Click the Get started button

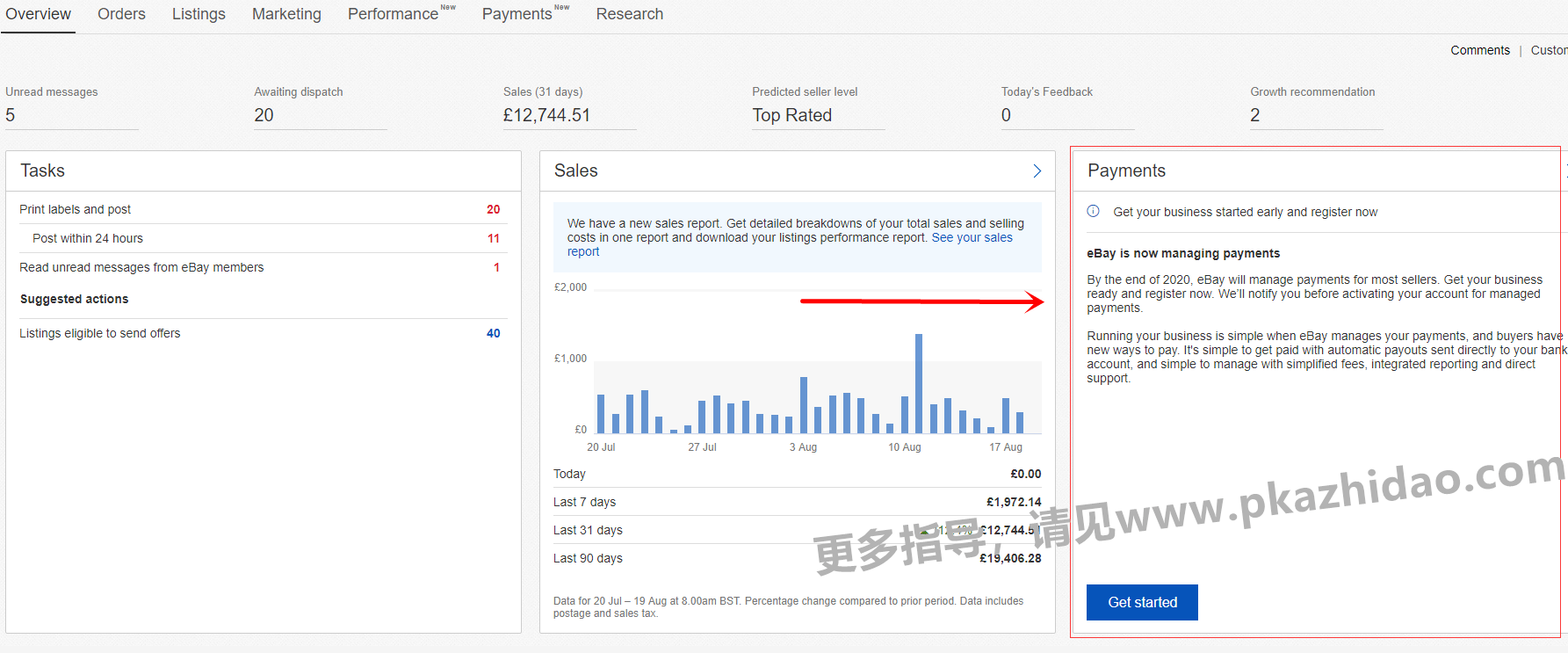pos(1142,602)
